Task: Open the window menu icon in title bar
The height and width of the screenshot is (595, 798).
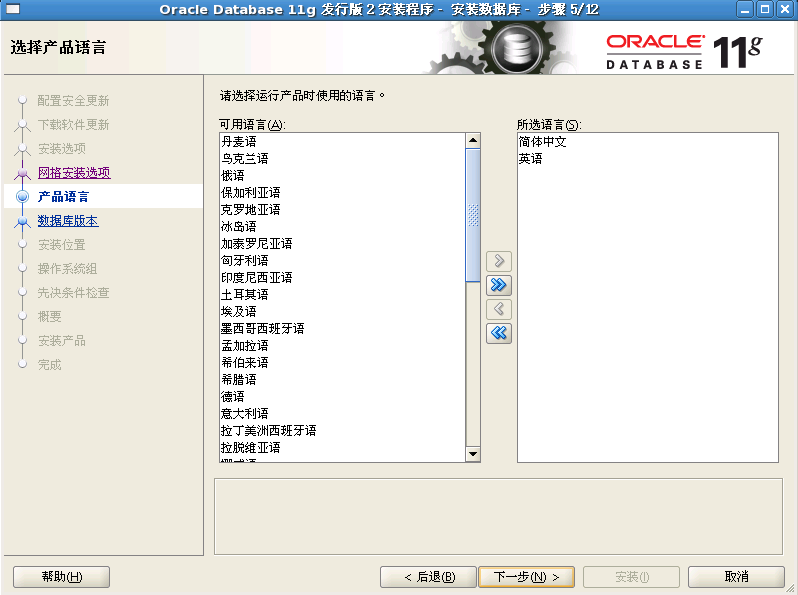Action: point(12,9)
